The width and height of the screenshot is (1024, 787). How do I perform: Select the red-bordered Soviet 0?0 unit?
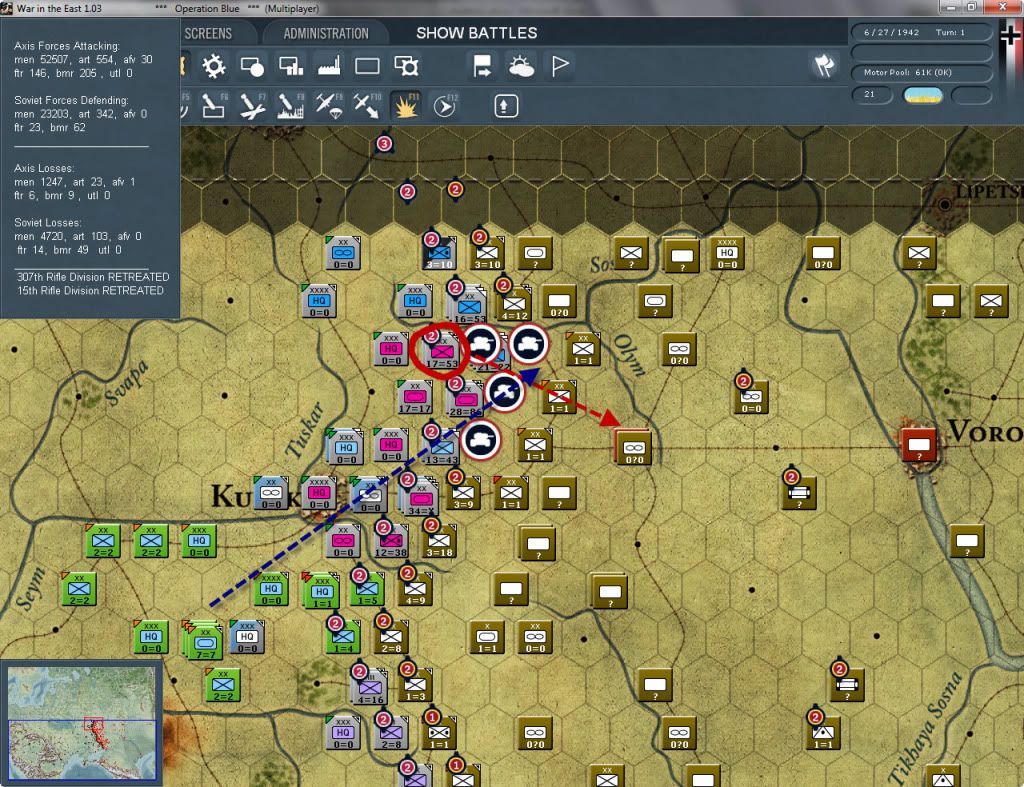coord(633,447)
